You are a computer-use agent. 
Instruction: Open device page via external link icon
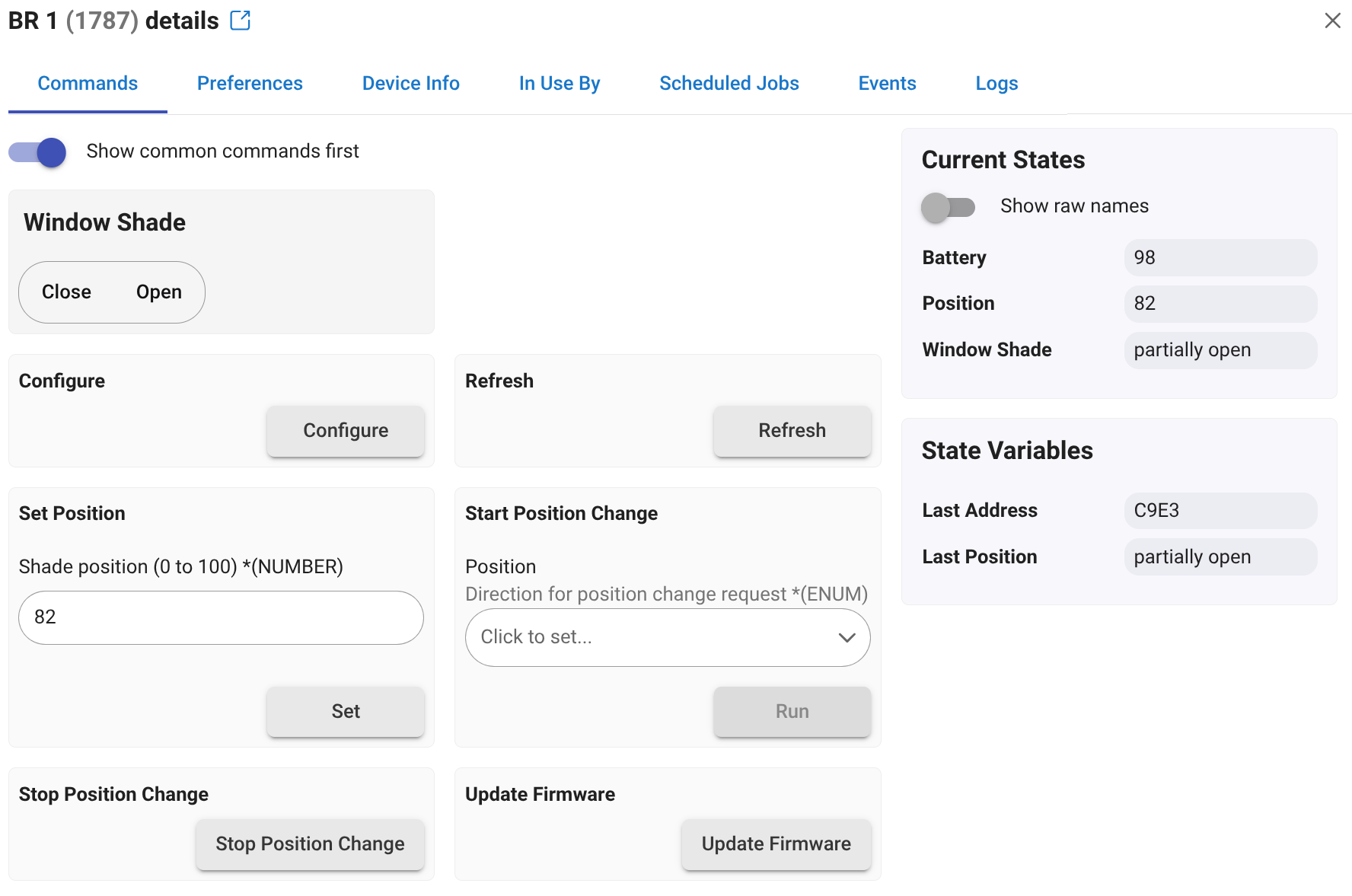click(240, 21)
